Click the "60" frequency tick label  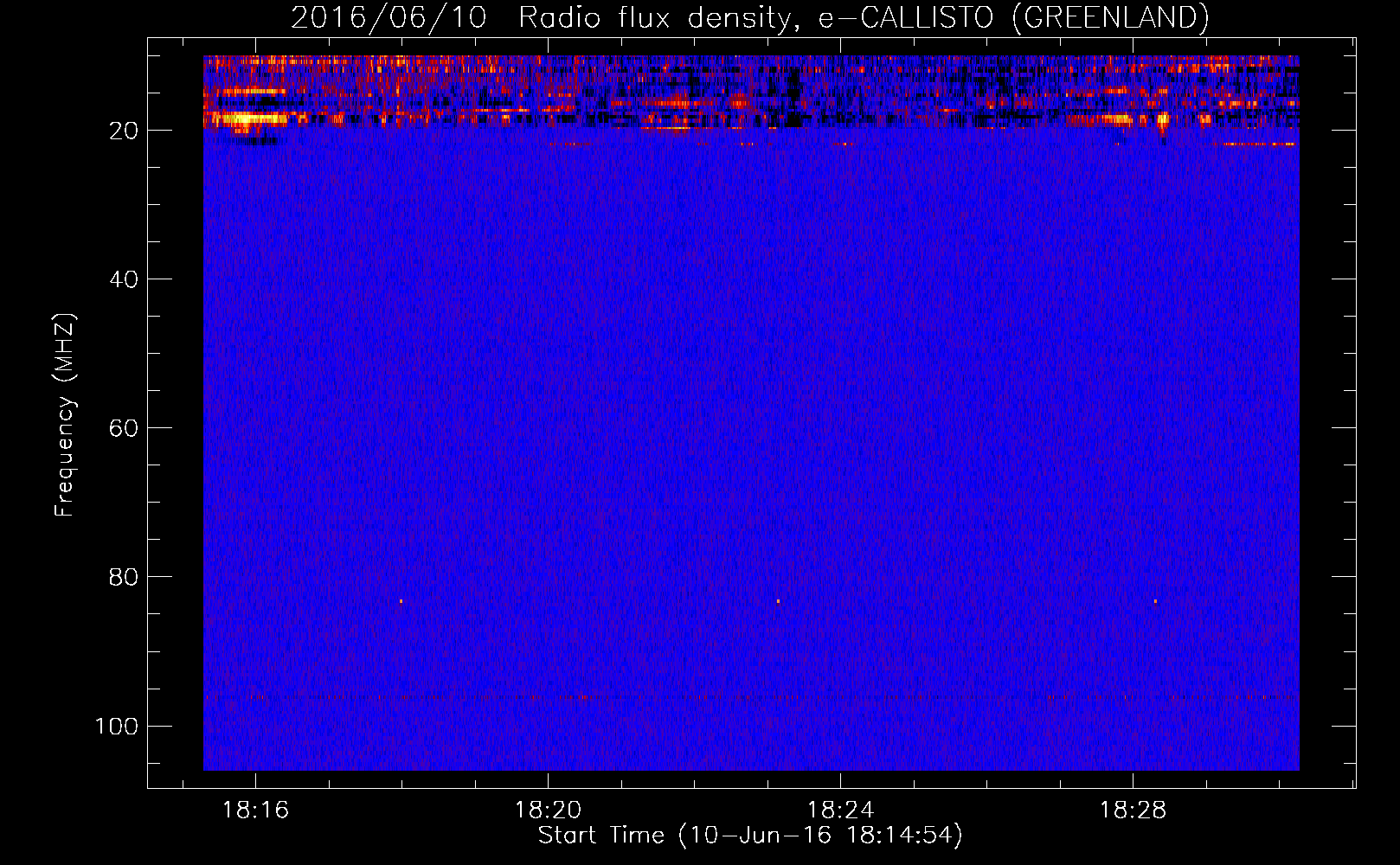124,428
